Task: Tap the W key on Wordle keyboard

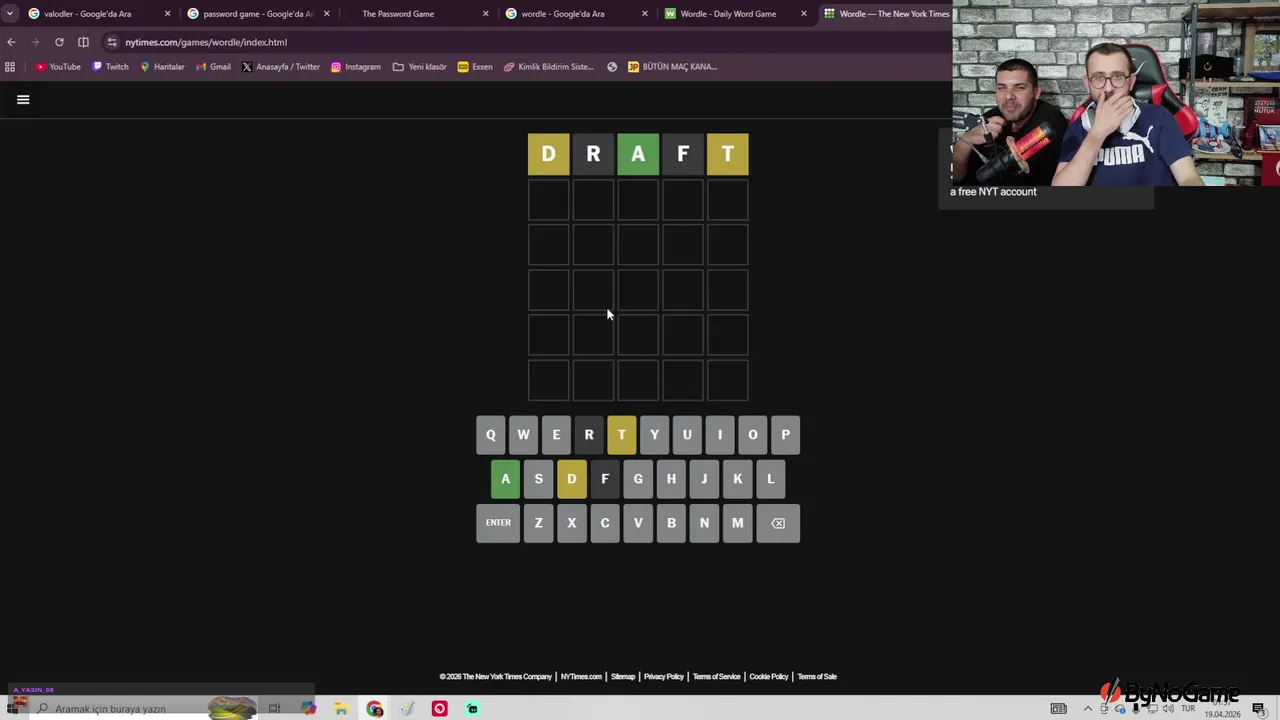Action: pos(523,435)
